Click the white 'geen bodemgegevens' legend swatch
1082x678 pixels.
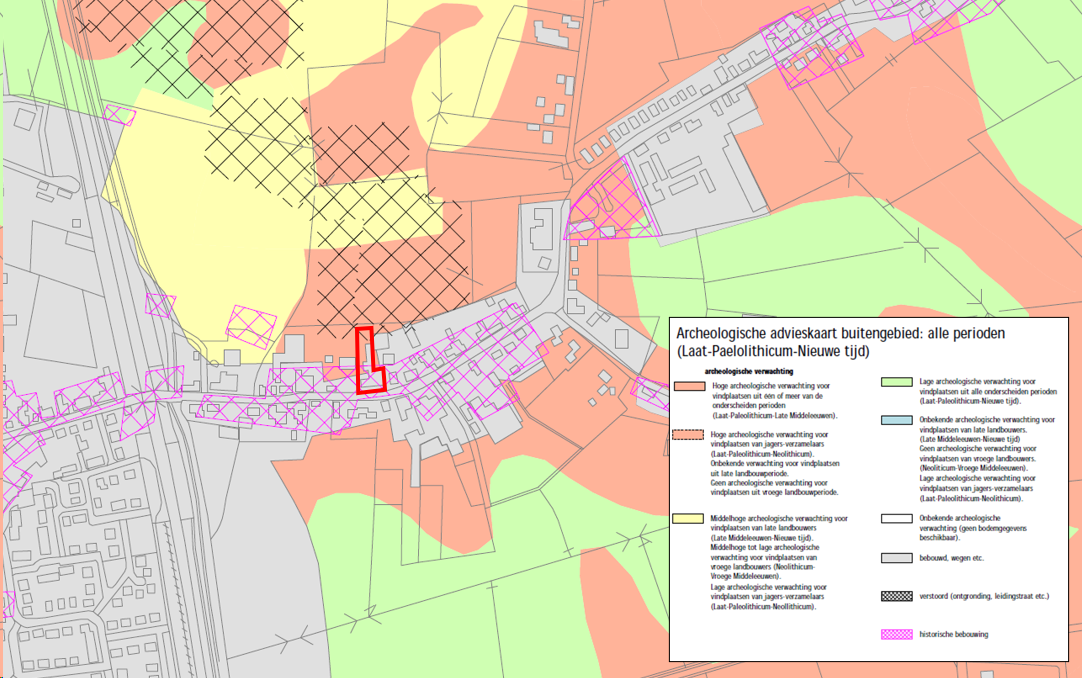896,519
